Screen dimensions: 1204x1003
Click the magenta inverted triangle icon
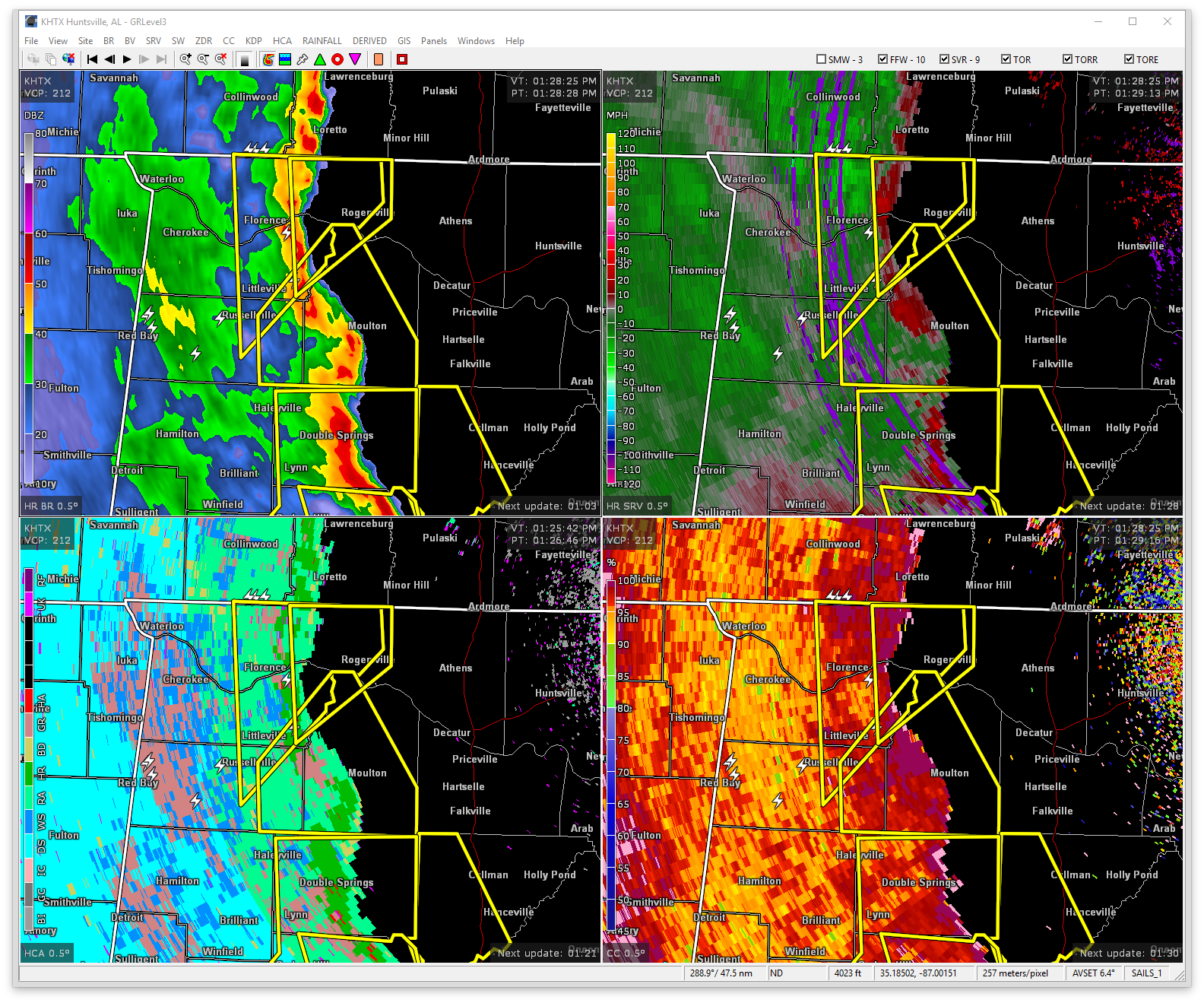click(x=355, y=59)
